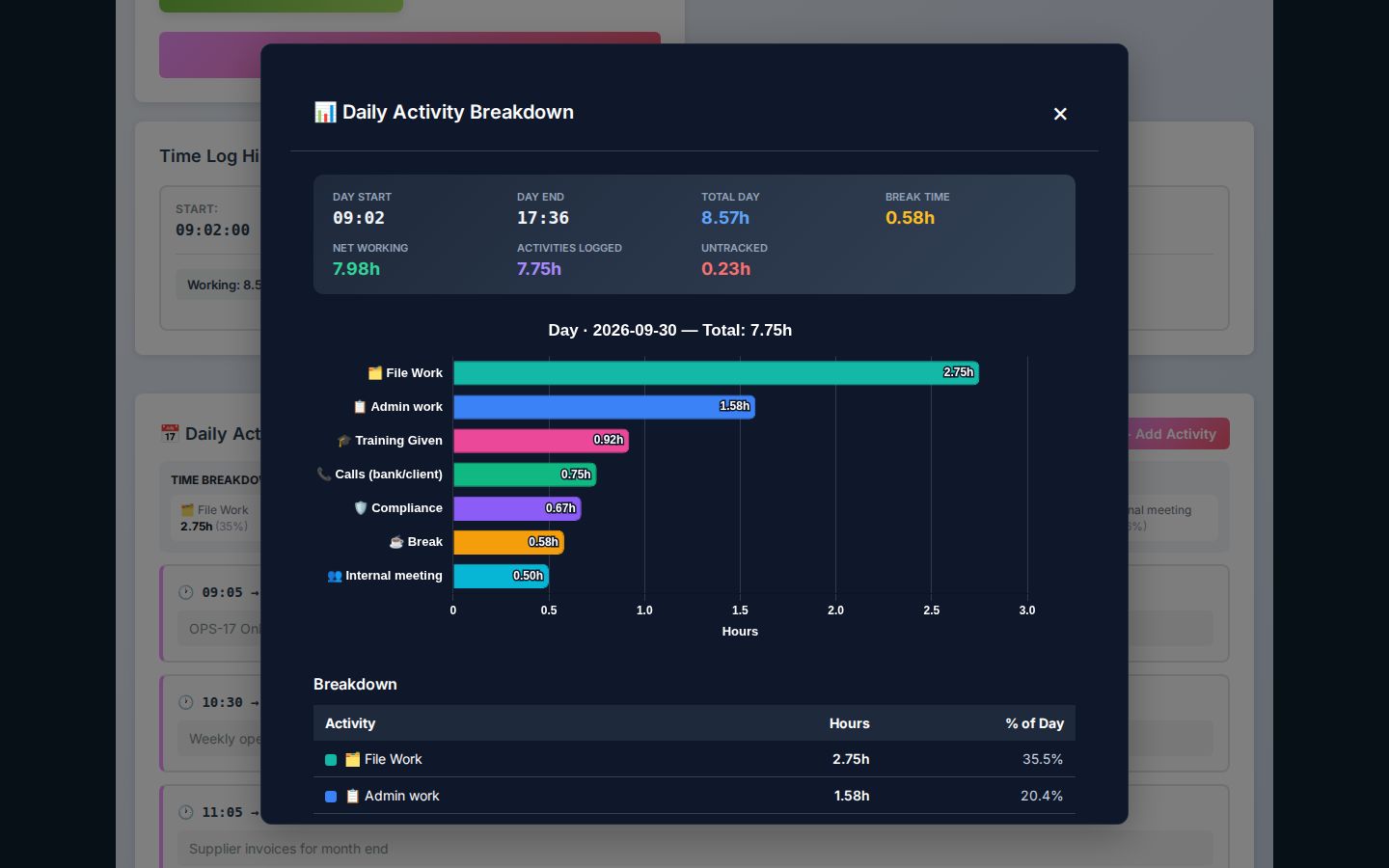Click the Activities Logged value 7.75h

point(539,269)
